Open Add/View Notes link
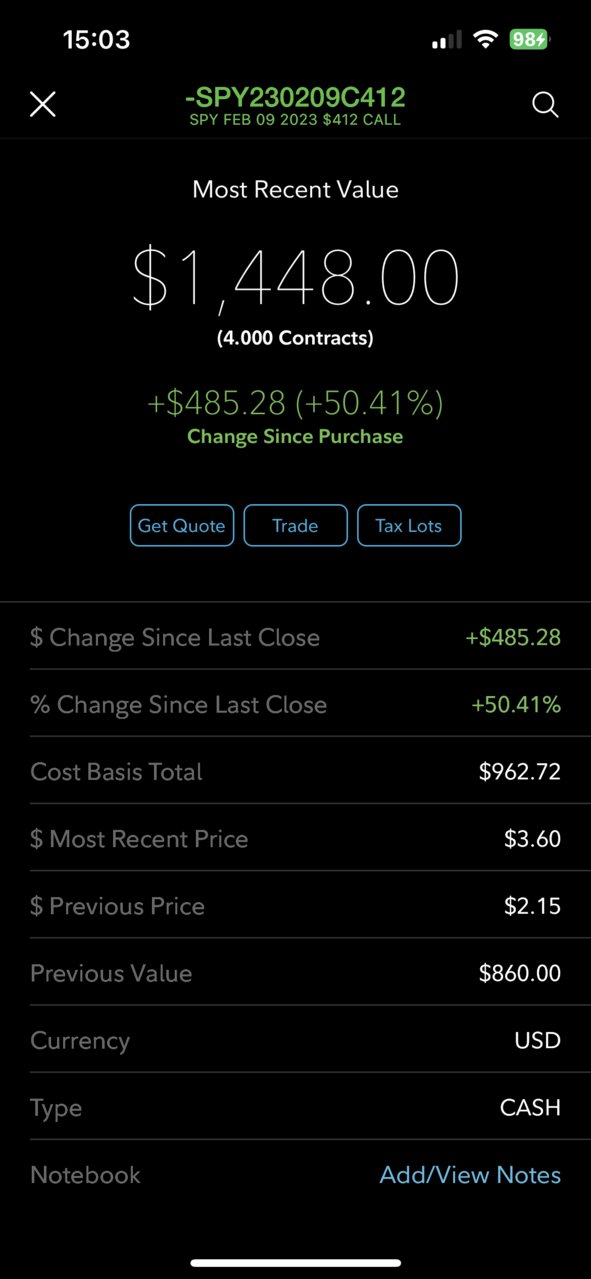 [470, 1175]
